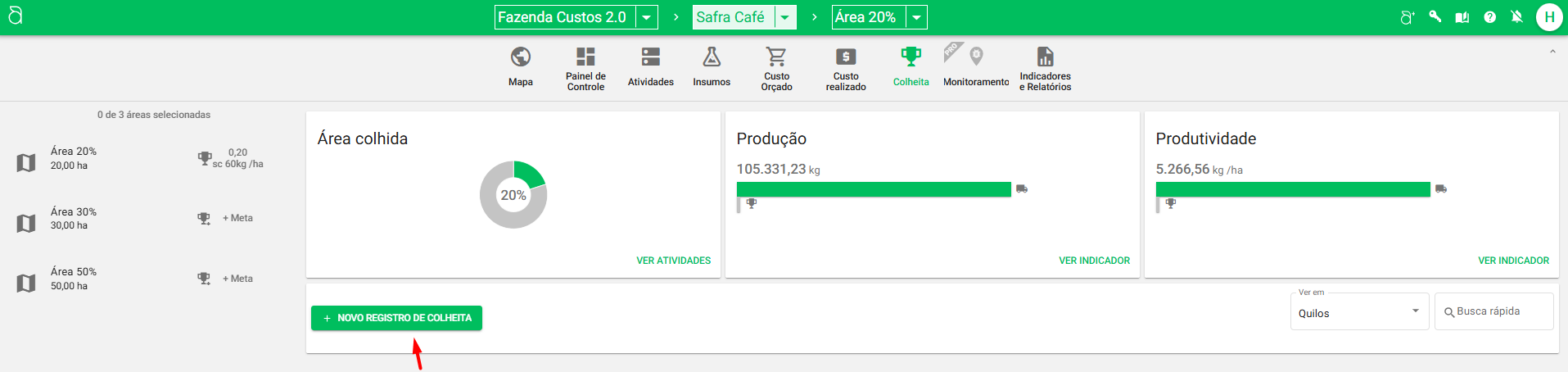
Task: Open the Monitoramento PRO tab
Action: coord(975,67)
